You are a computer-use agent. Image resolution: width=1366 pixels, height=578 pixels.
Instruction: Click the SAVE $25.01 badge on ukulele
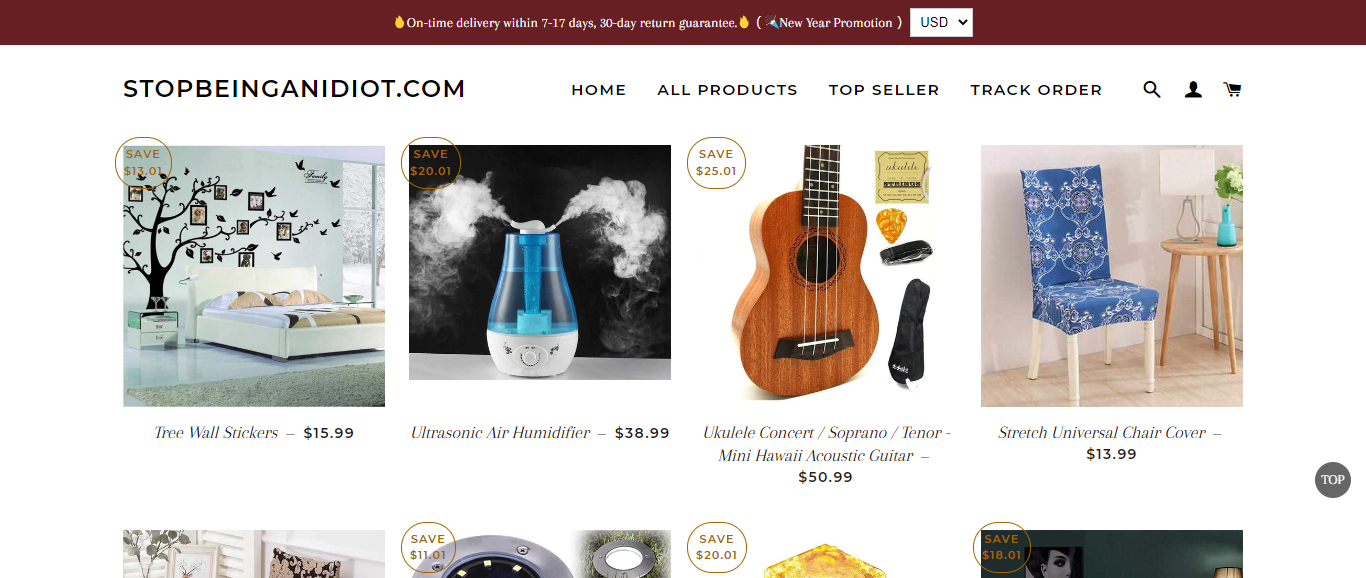coord(716,163)
